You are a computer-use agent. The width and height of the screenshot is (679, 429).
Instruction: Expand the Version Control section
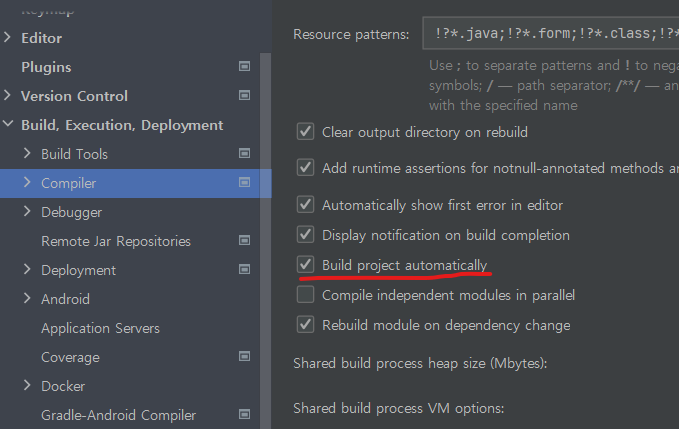7,95
